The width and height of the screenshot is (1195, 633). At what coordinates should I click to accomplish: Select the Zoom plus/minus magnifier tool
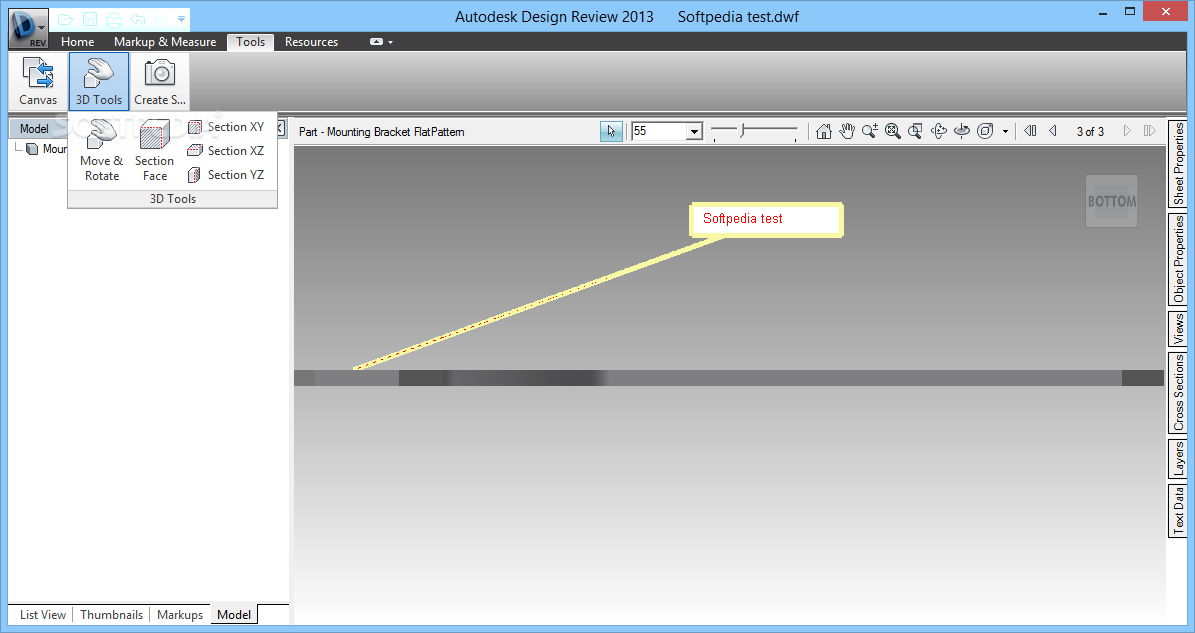point(870,131)
